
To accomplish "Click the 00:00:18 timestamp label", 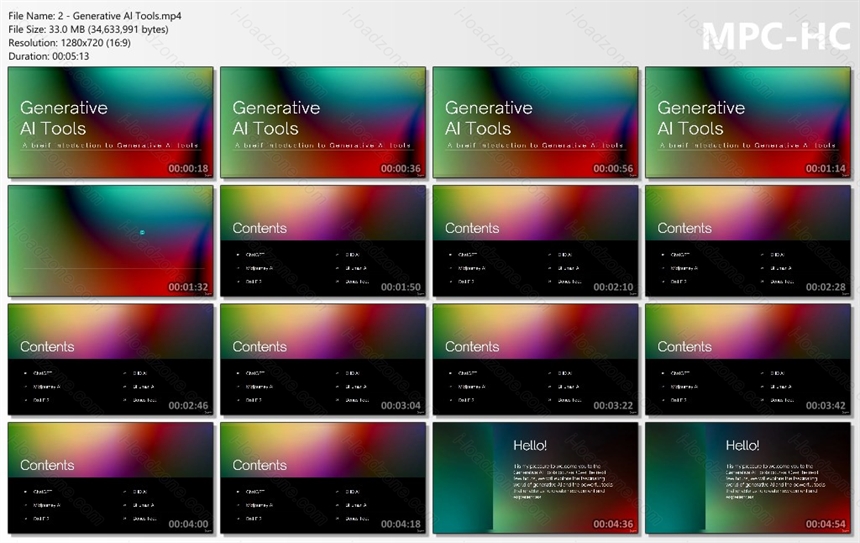I will pos(188,168).
